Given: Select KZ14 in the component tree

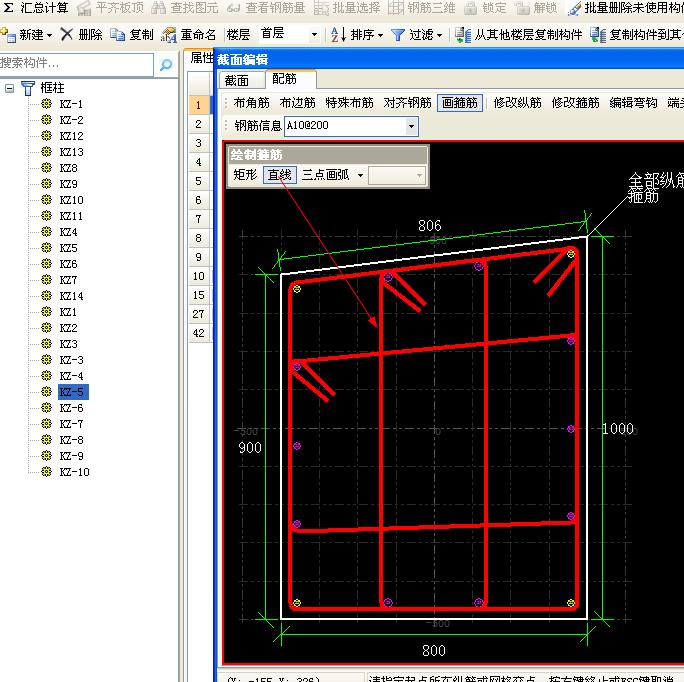Looking at the screenshot, I should (x=71, y=296).
